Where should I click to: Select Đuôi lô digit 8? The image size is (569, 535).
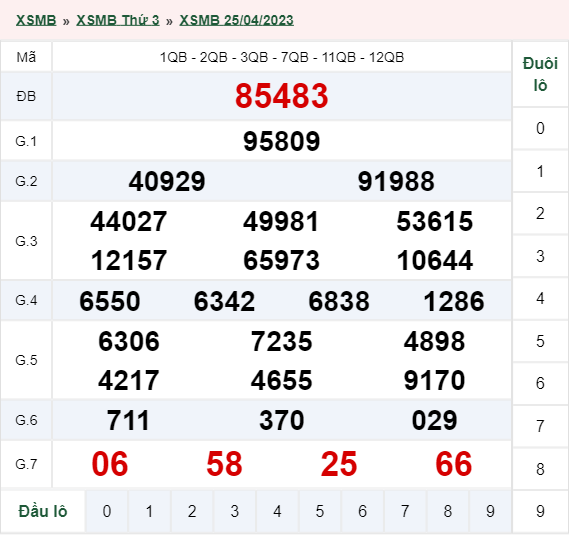pyautogui.click(x=540, y=469)
